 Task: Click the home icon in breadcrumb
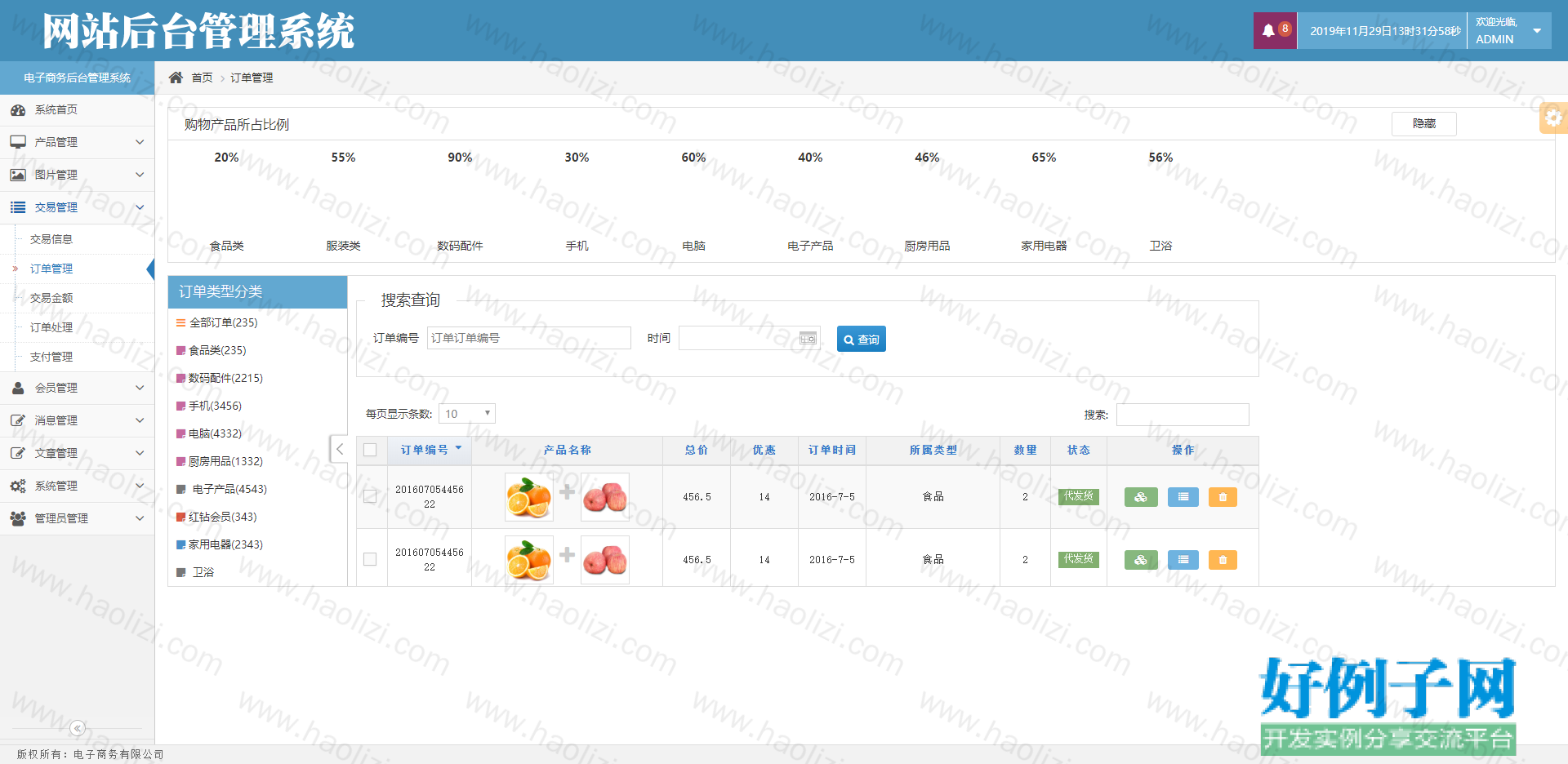[x=176, y=78]
